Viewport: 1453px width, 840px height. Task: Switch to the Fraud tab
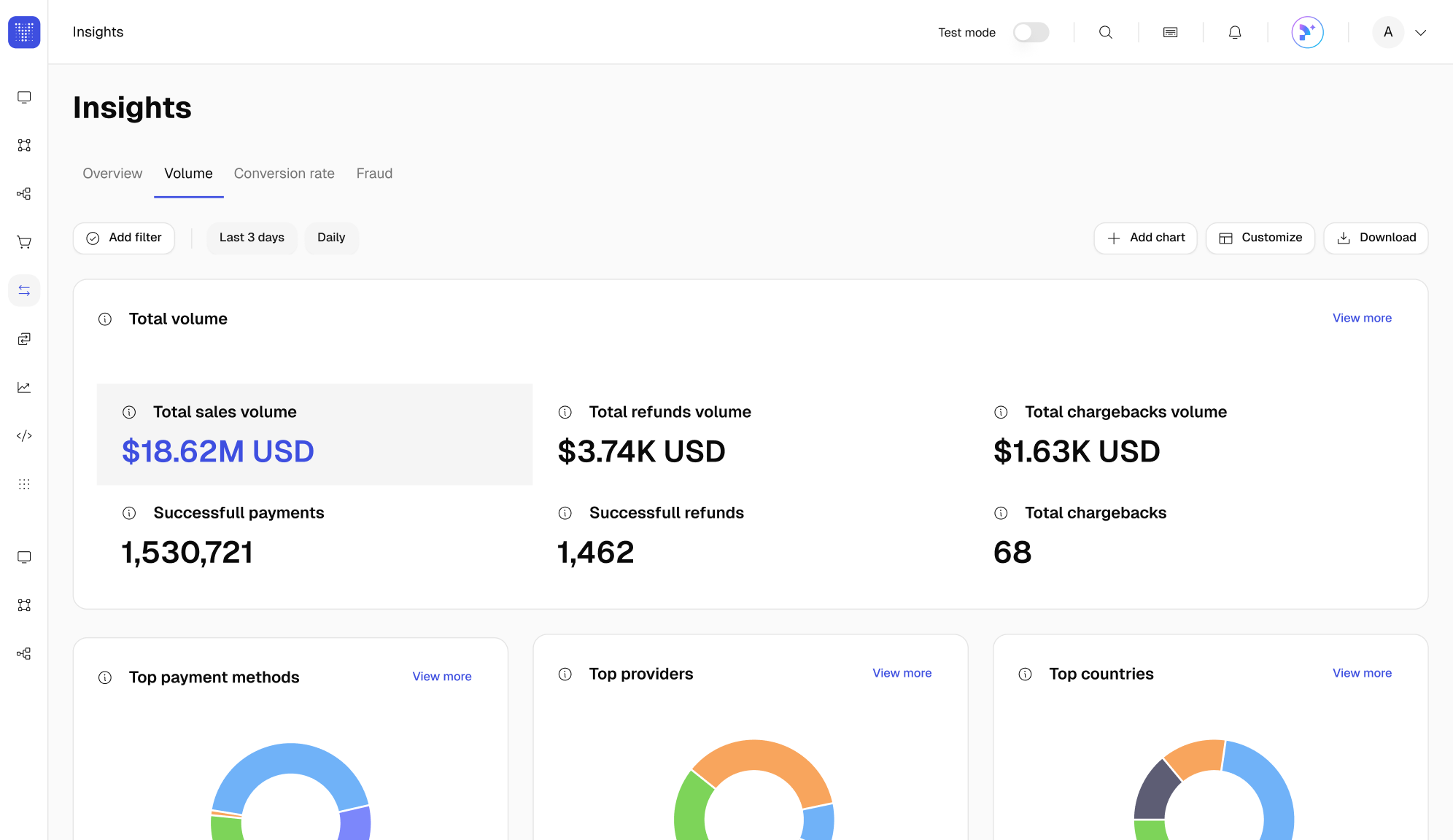pos(374,174)
